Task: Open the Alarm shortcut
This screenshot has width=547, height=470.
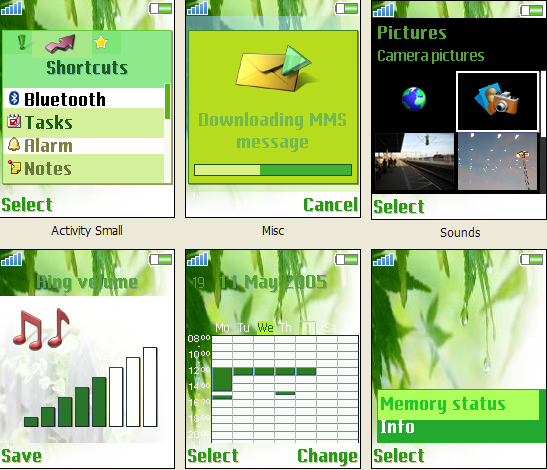Action: [x=84, y=146]
